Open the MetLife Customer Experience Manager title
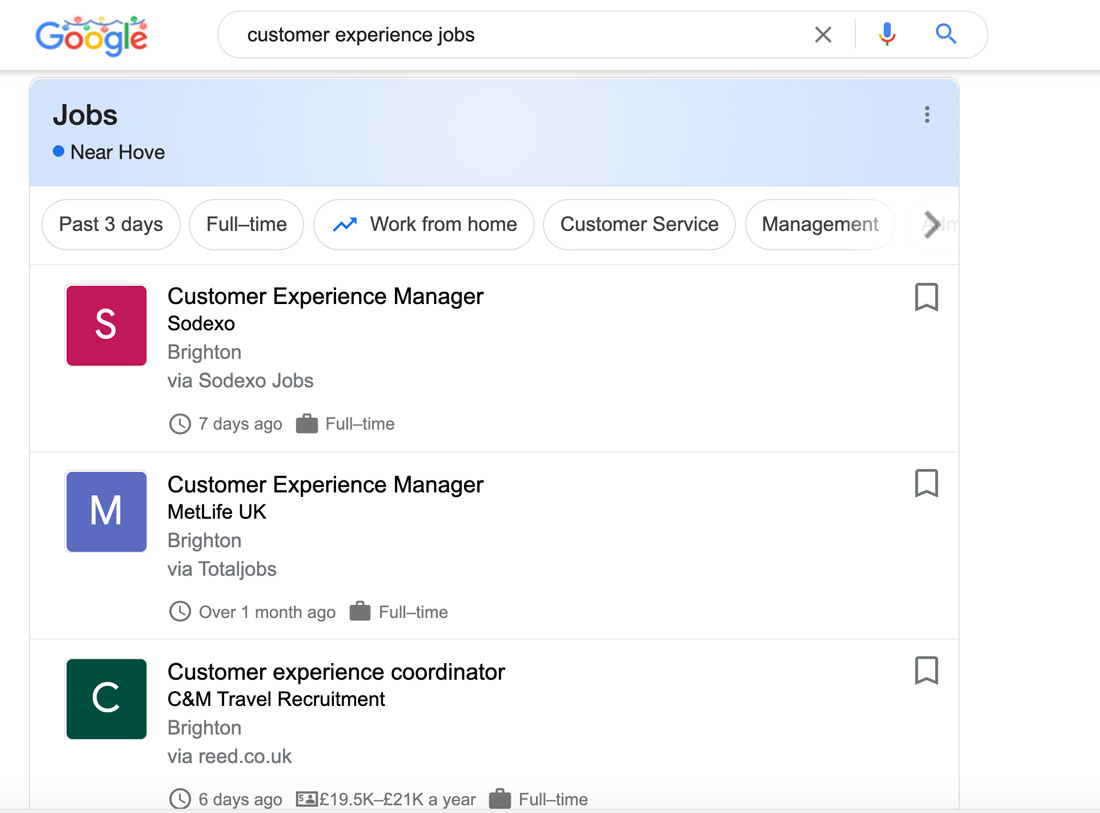This screenshot has height=813, width=1100. (326, 485)
